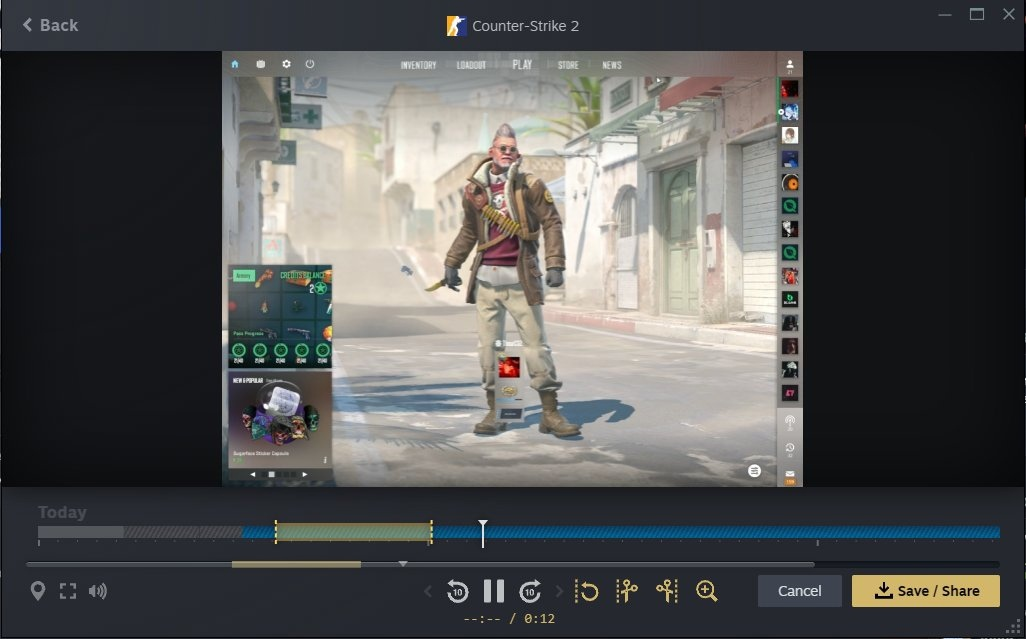Enter fullscreen video view
The image size is (1026, 639).
(x=68, y=591)
